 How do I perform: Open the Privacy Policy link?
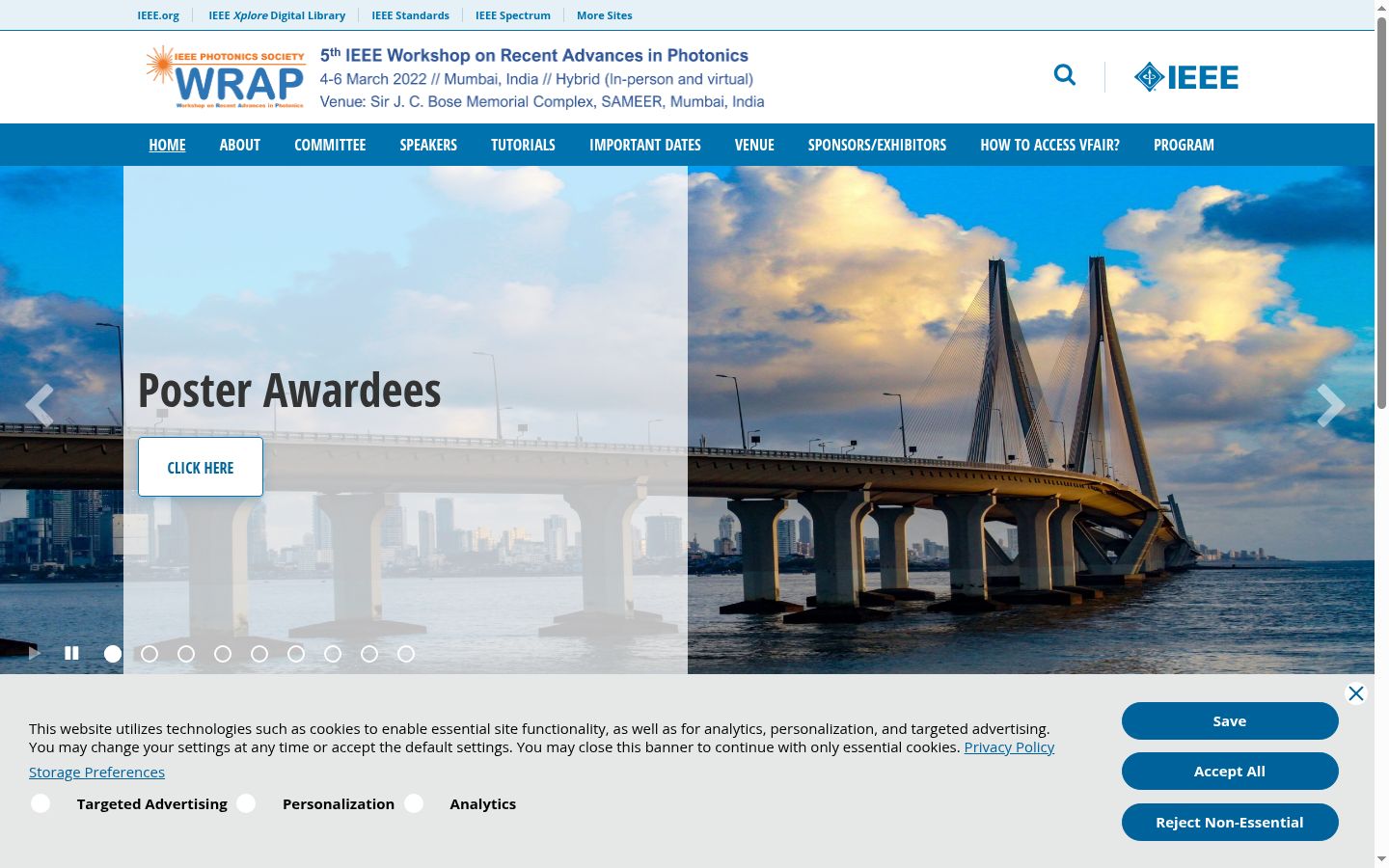(1009, 747)
